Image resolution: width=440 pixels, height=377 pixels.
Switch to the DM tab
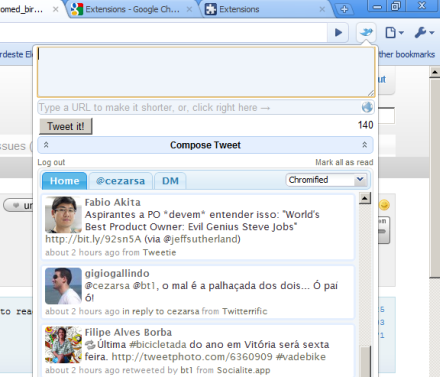coord(170,181)
